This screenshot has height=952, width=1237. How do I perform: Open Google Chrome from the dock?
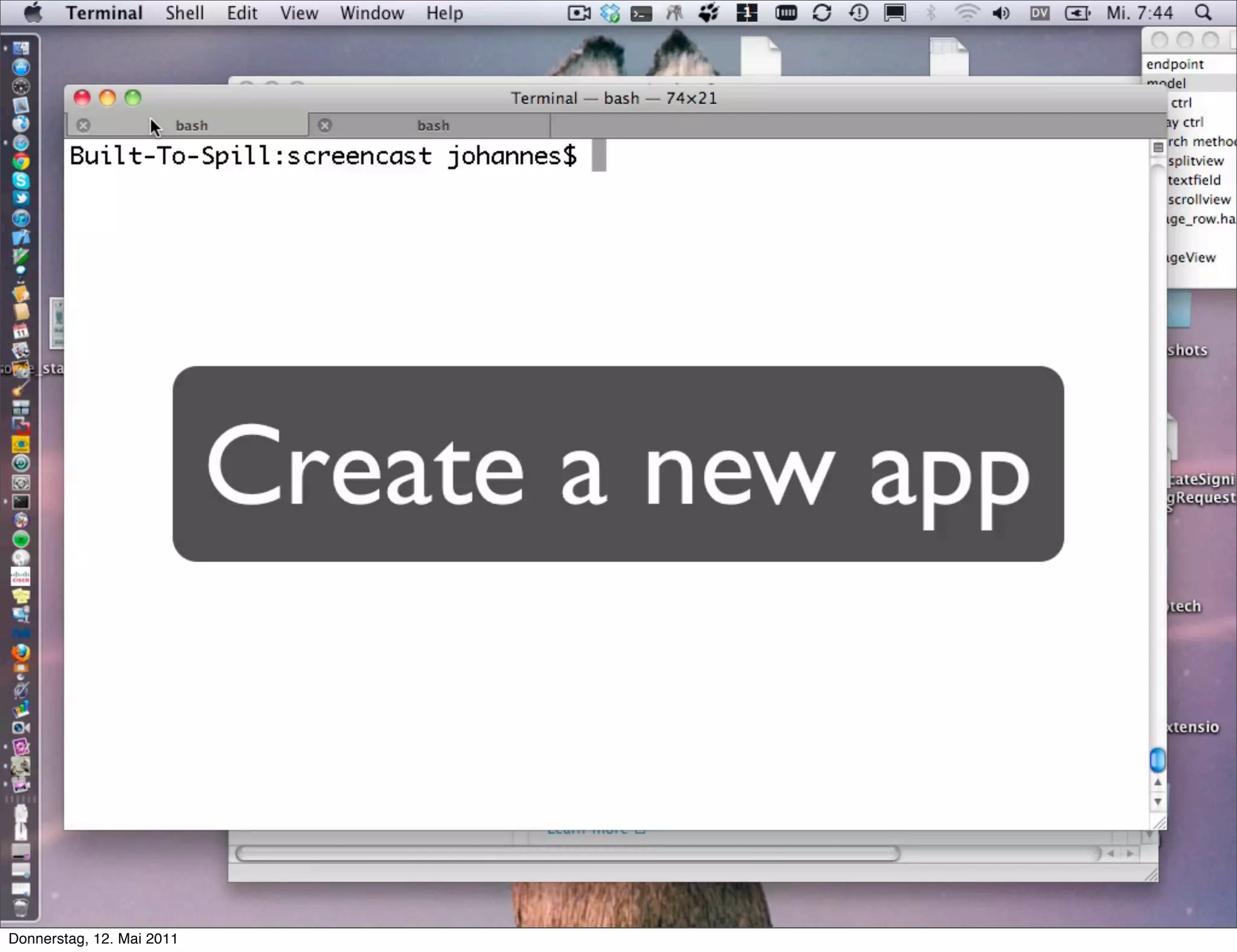[21, 162]
